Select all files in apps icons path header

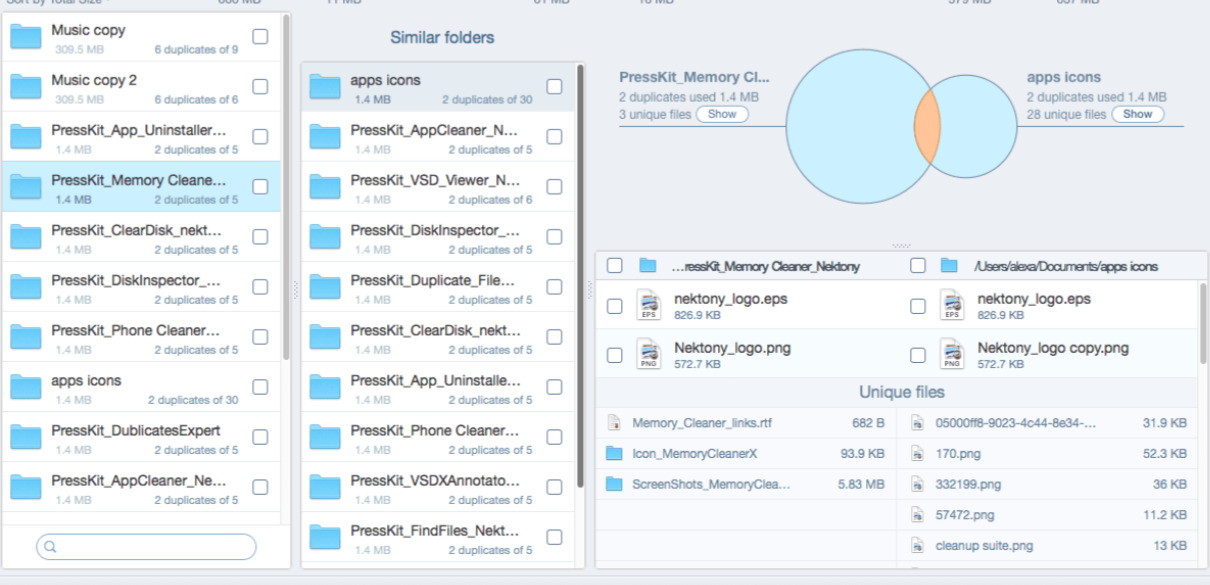click(x=917, y=265)
